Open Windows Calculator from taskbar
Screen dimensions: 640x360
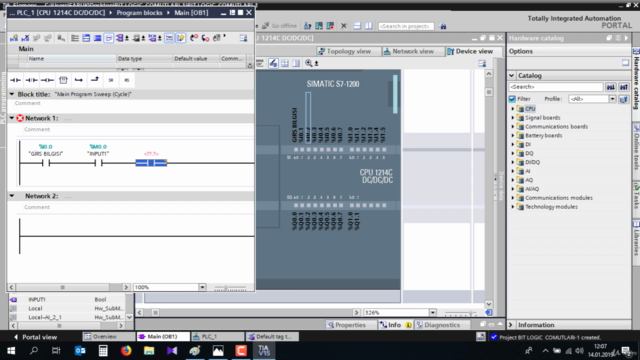[103, 351]
